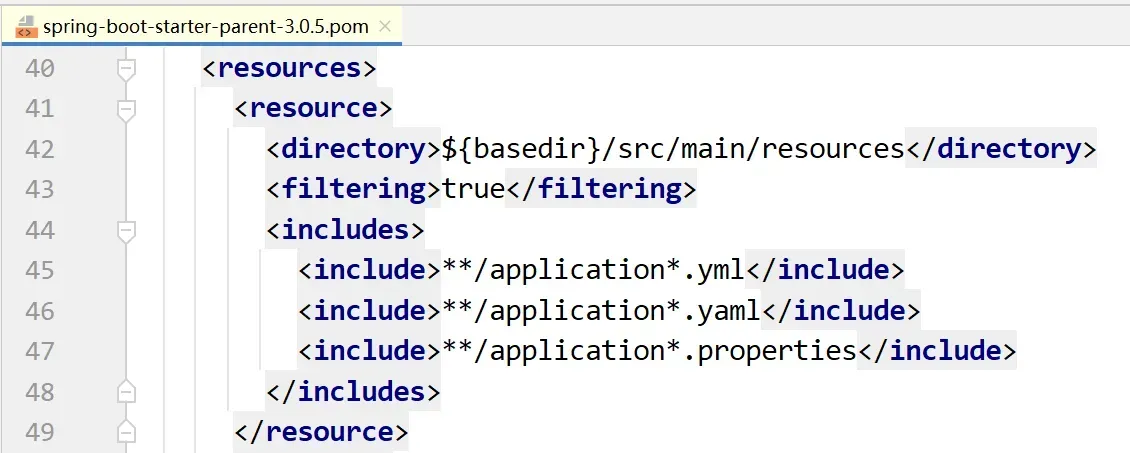Click the **/application*.properties include pattern
The image size is (1130, 453).
(x=649, y=352)
